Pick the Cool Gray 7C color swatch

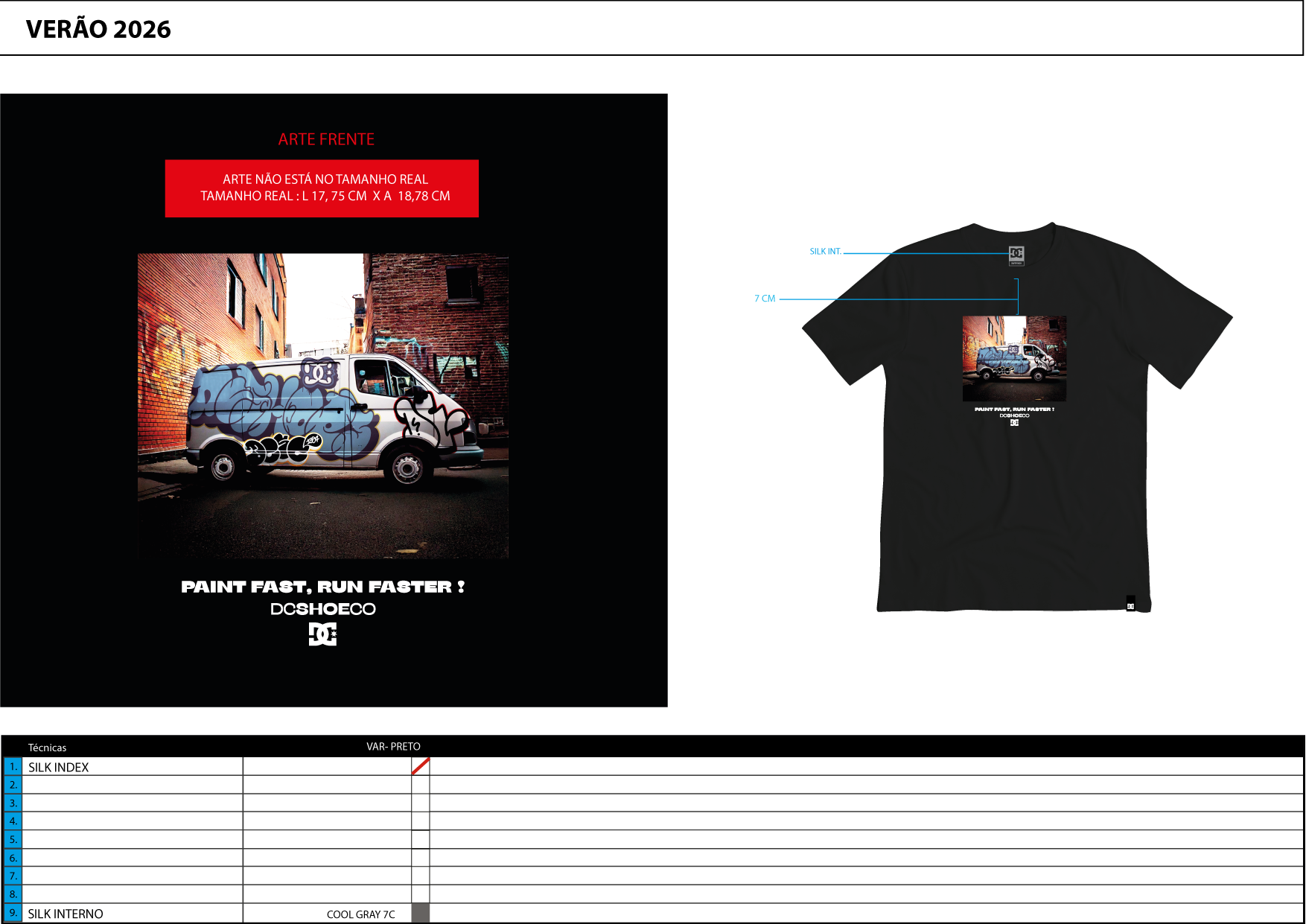click(x=421, y=913)
